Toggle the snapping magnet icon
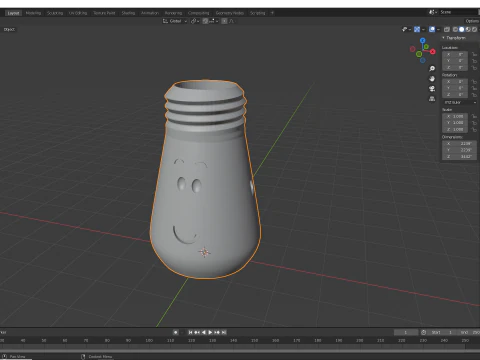This screenshot has width=480, height=360. [x=205, y=21]
